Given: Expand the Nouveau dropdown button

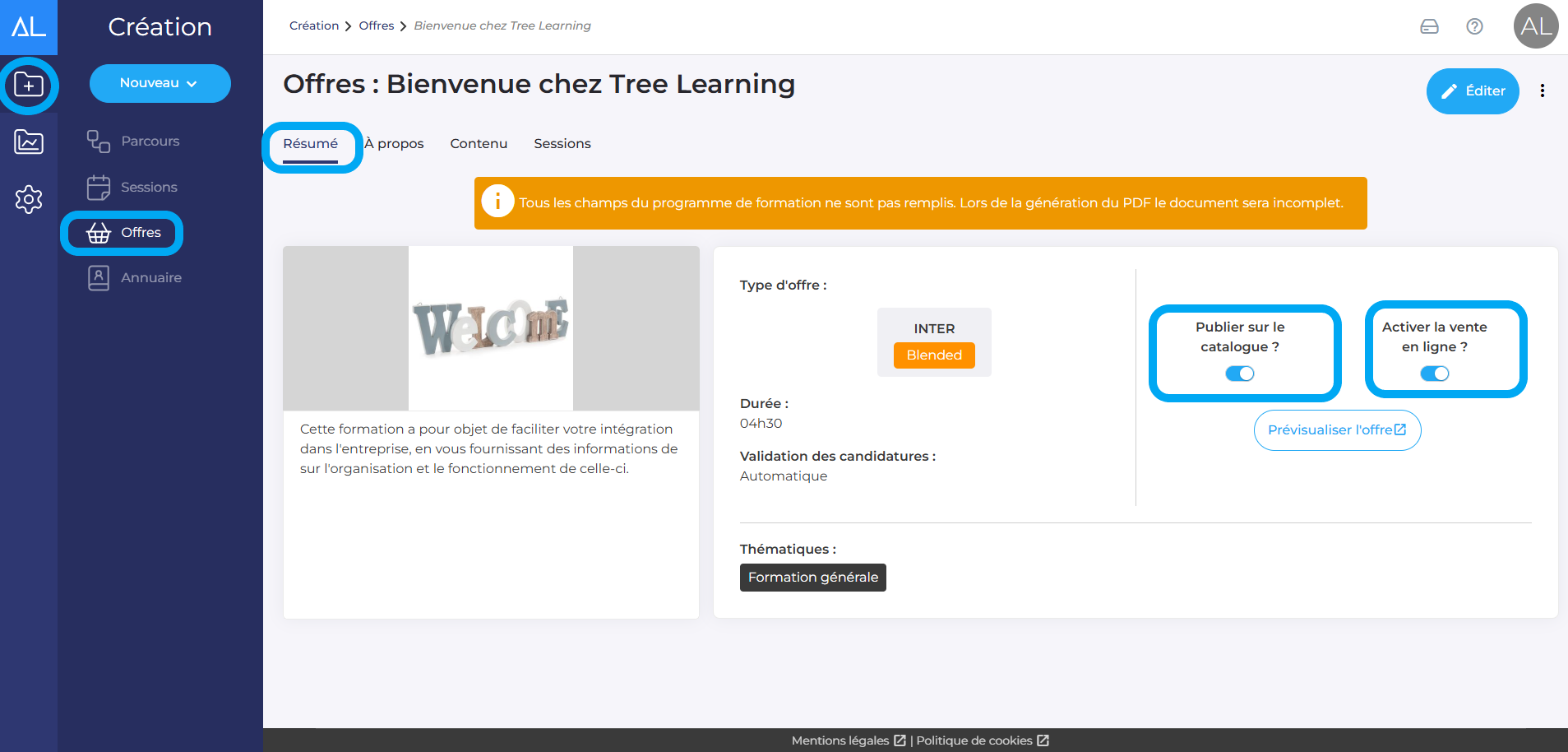Looking at the screenshot, I should coord(160,83).
